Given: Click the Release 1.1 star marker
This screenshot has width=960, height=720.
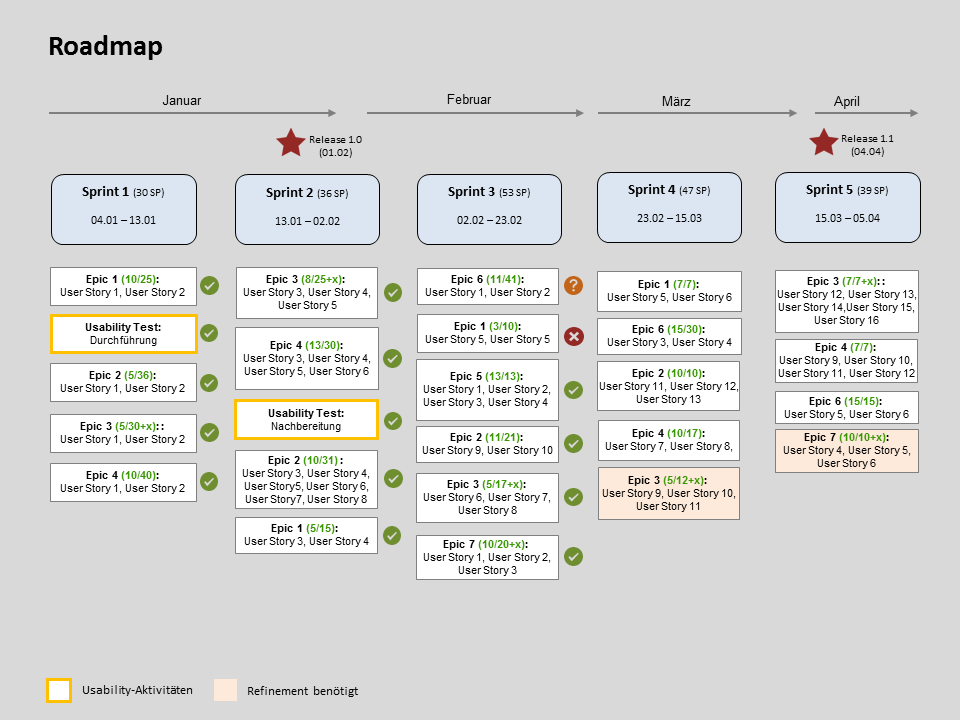Looking at the screenshot, I should coord(823,142).
